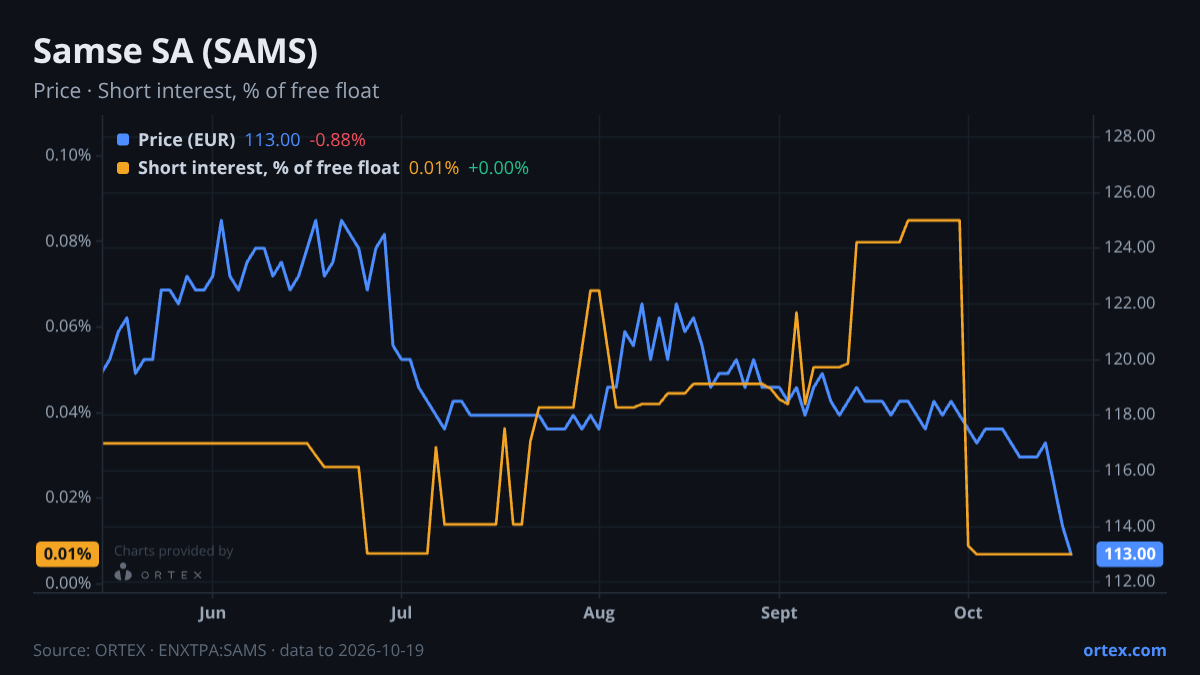
Task: Click the 0.06% left axis label
Action: pyautogui.click(x=68, y=327)
